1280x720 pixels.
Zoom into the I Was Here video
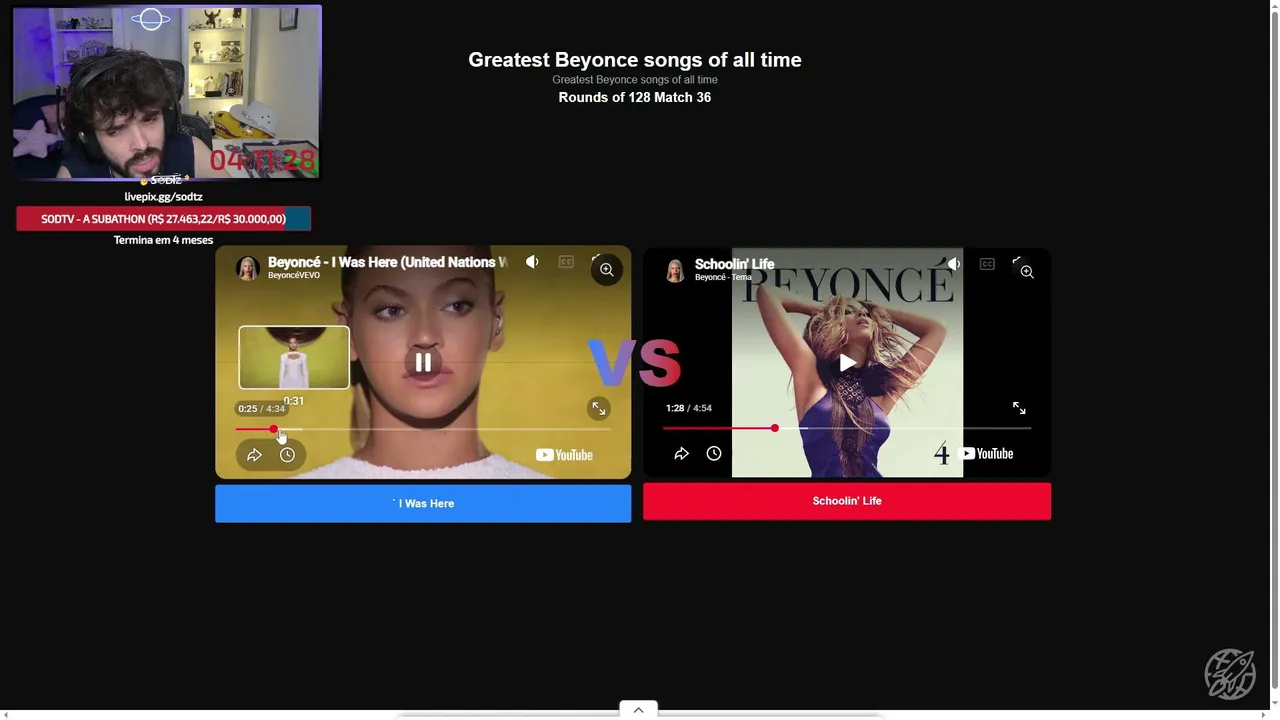[606, 270]
